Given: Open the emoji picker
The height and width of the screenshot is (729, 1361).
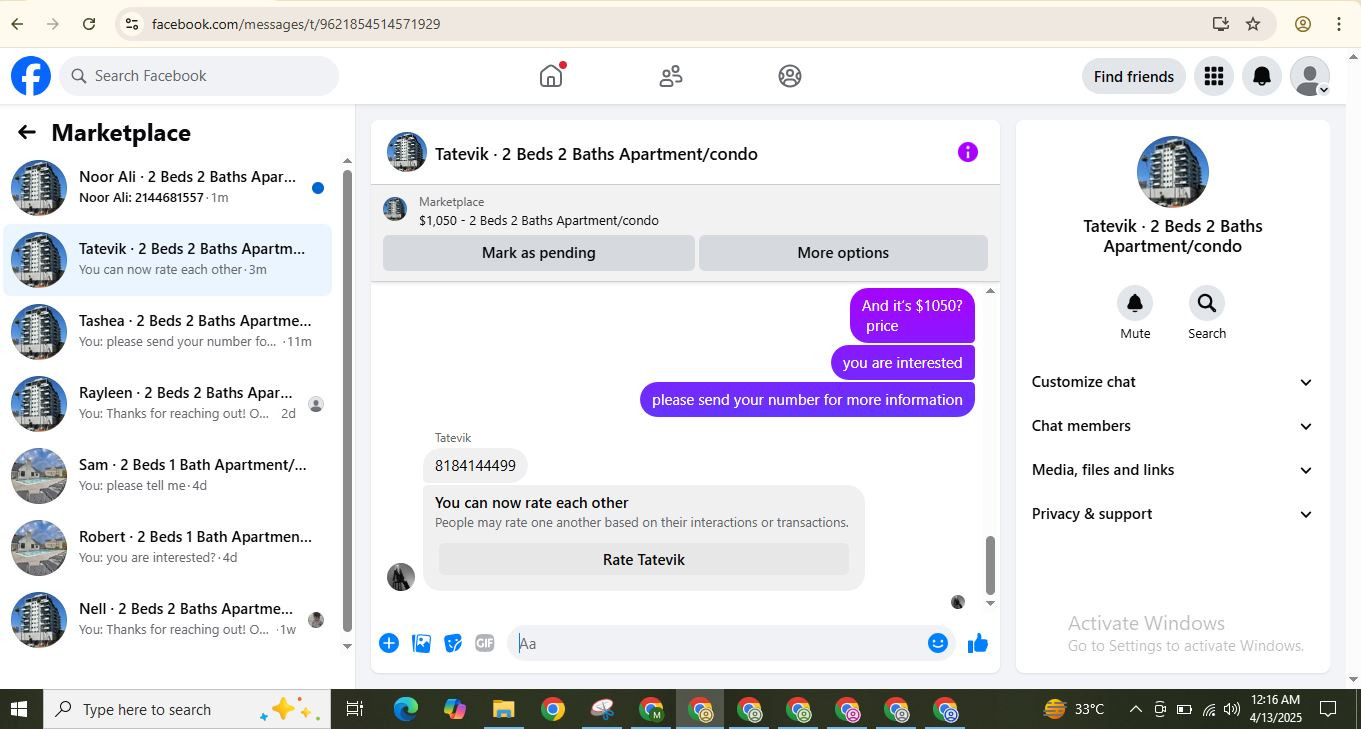Looking at the screenshot, I should [938, 644].
